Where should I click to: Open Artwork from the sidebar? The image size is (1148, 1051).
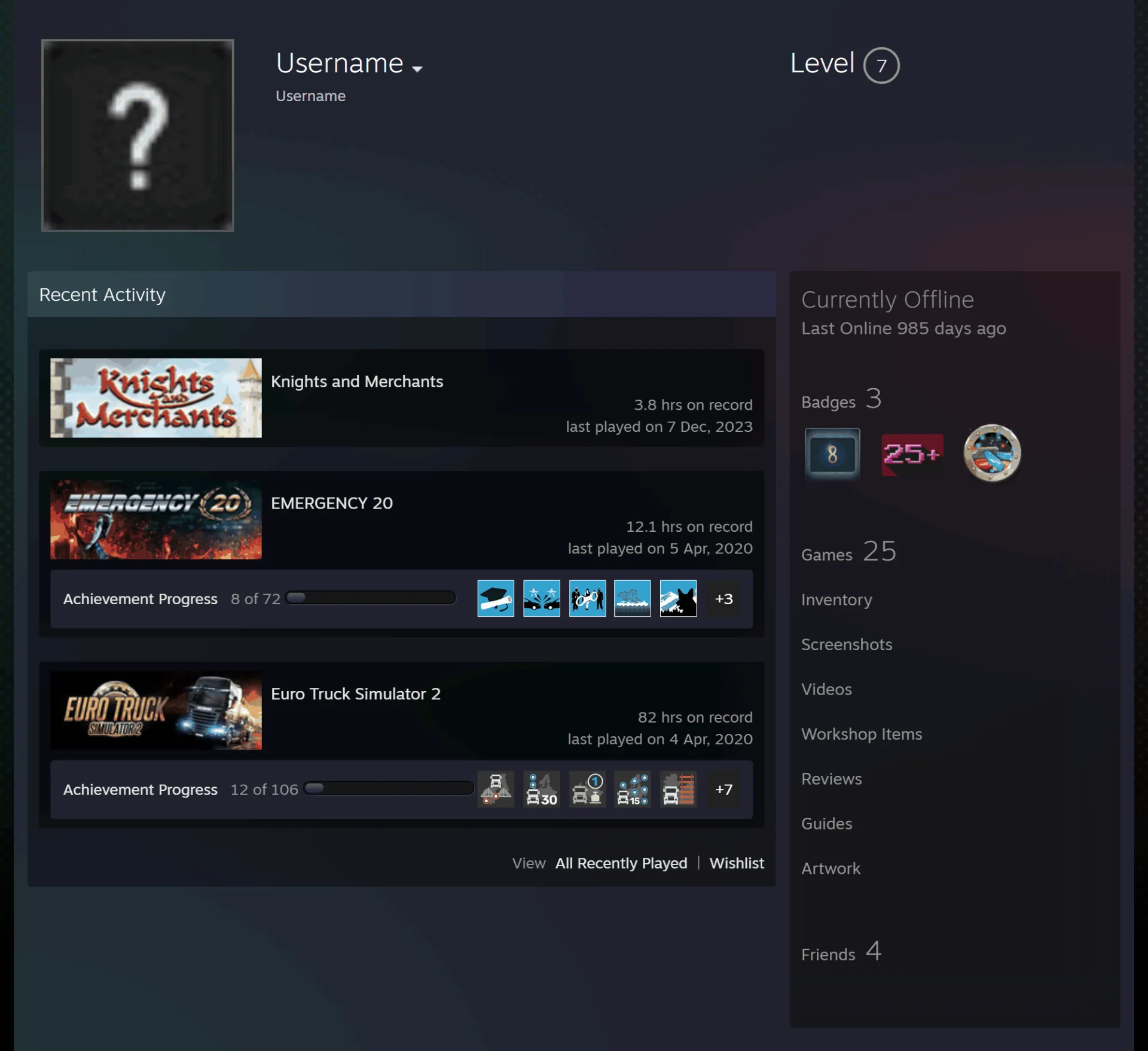click(831, 869)
